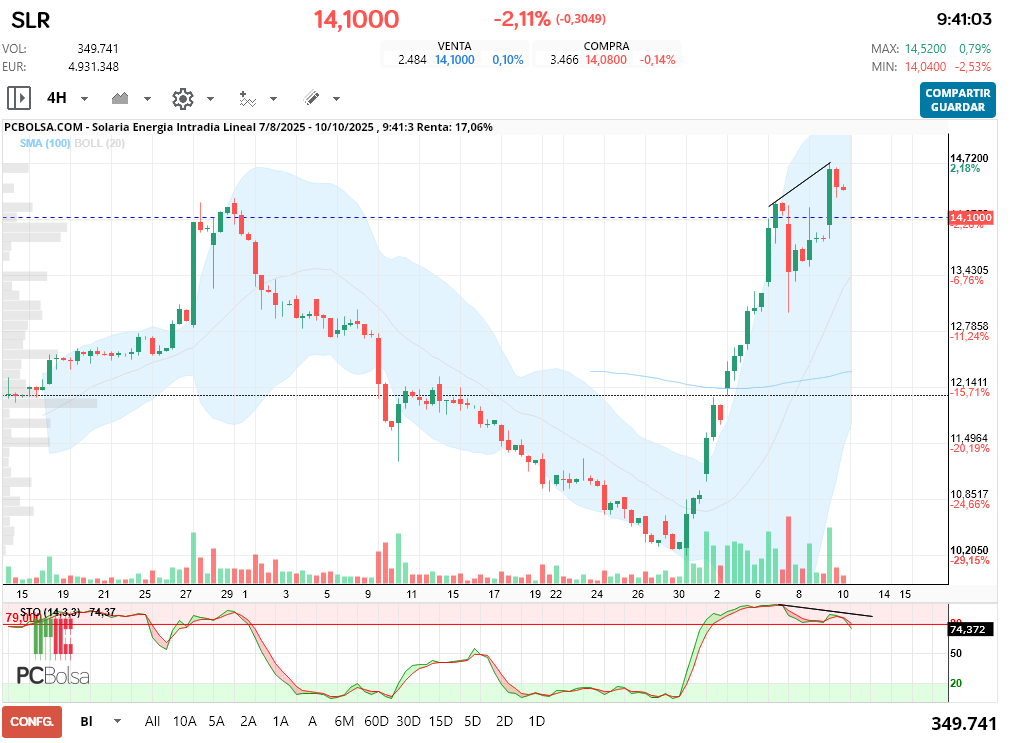This screenshot has height=743, width=1011.
Task: Select the 30D range tab
Action: click(x=408, y=721)
